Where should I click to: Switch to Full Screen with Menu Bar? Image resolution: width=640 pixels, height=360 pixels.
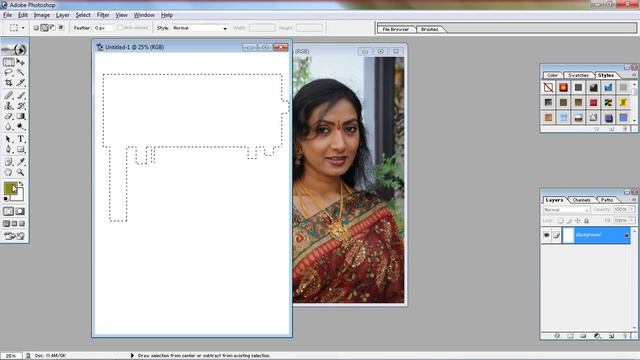pos(14,224)
